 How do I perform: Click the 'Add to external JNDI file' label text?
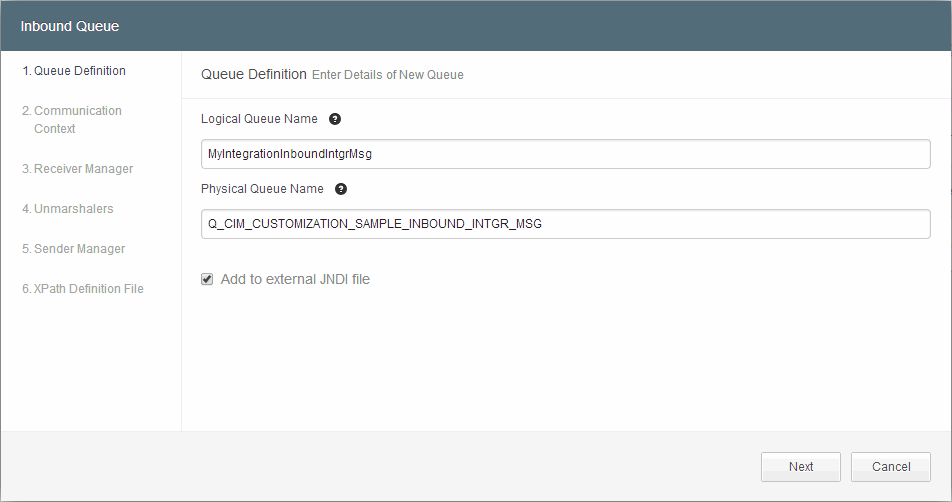coord(295,279)
